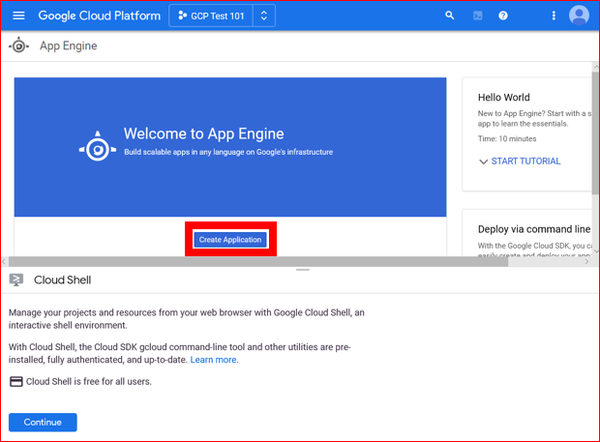
Task: Click the horizontal scrollbar thumb
Action: tap(258, 262)
